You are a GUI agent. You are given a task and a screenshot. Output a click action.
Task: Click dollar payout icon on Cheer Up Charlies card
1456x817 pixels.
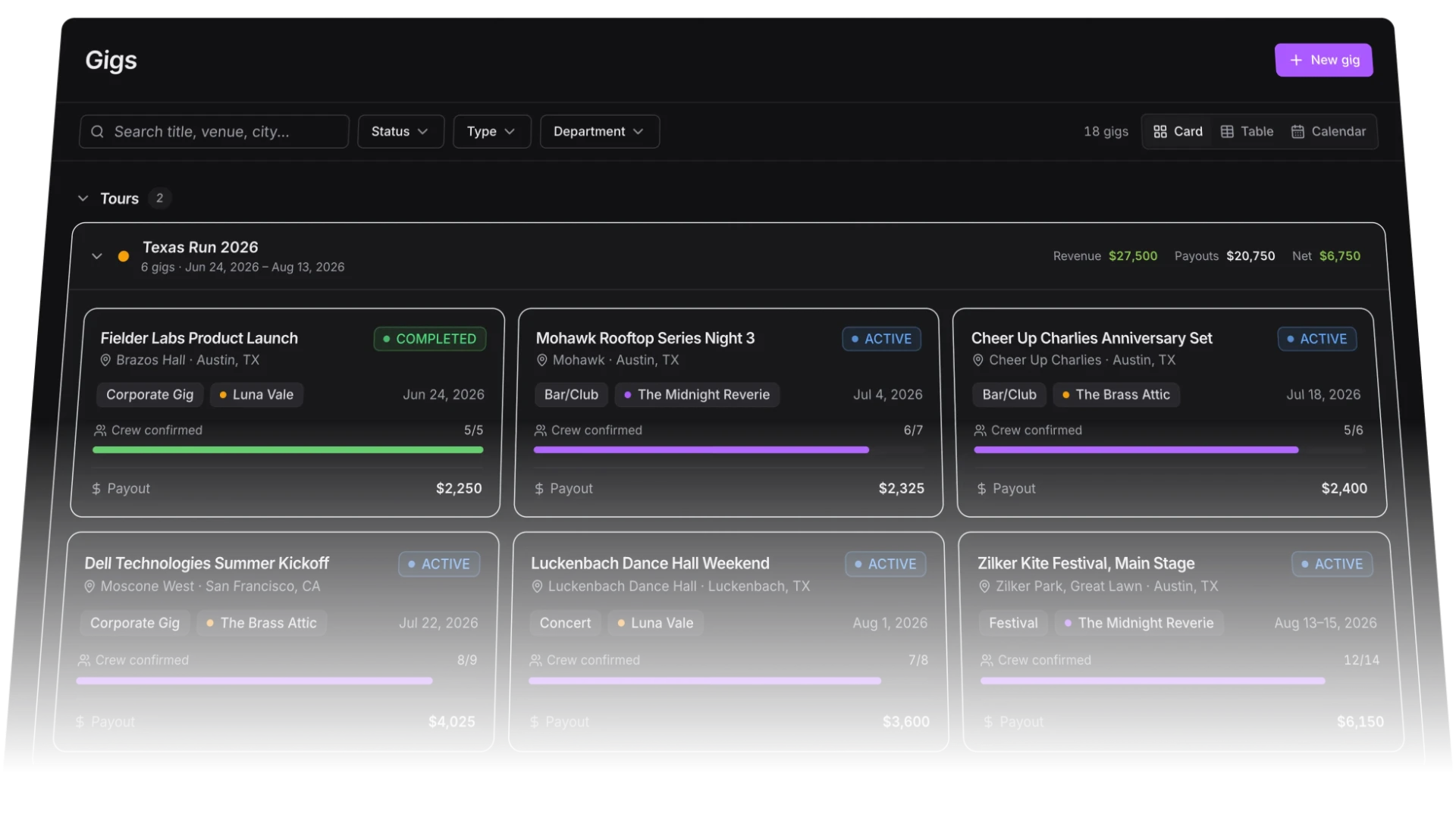tap(981, 489)
